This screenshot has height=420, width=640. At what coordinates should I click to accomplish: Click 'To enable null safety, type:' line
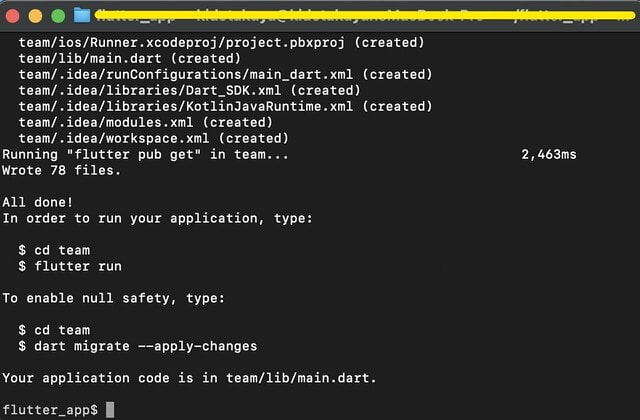coord(113,298)
